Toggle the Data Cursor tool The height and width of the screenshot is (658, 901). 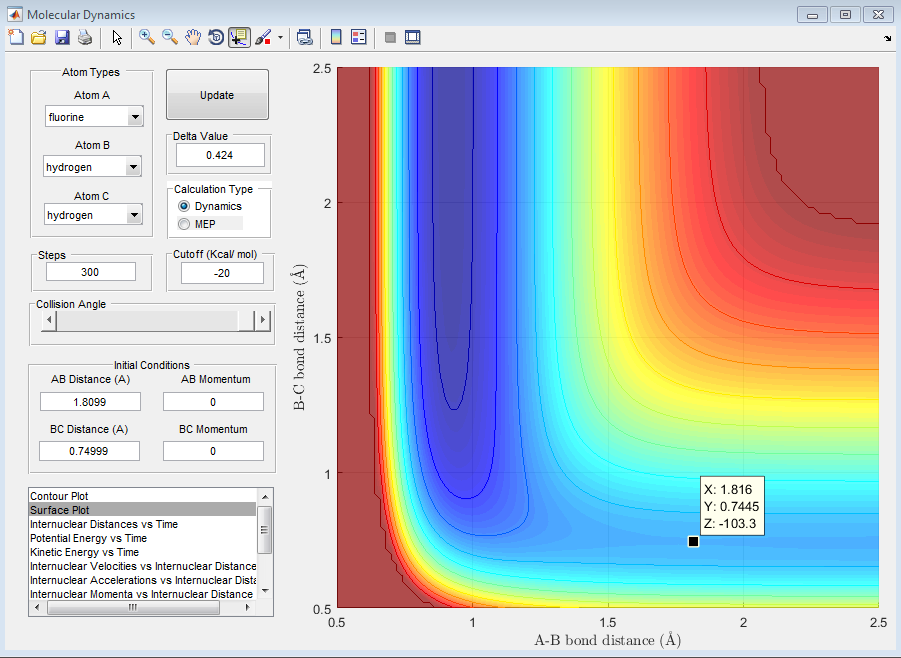point(239,37)
